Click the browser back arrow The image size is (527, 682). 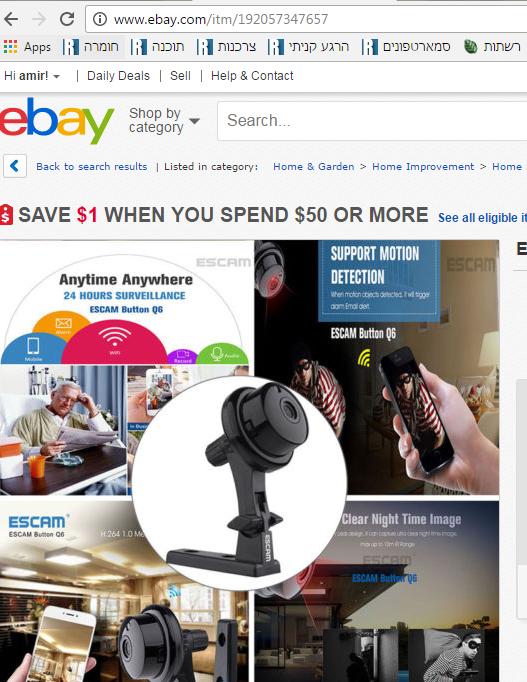[11, 19]
